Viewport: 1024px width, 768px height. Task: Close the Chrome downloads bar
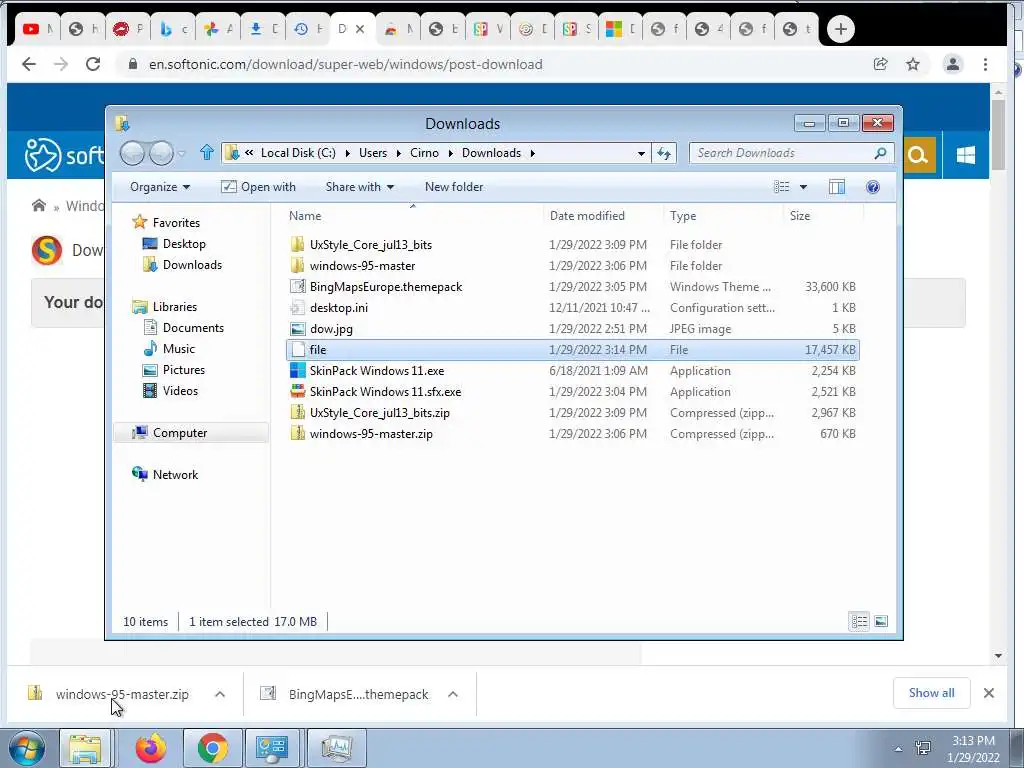(989, 694)
